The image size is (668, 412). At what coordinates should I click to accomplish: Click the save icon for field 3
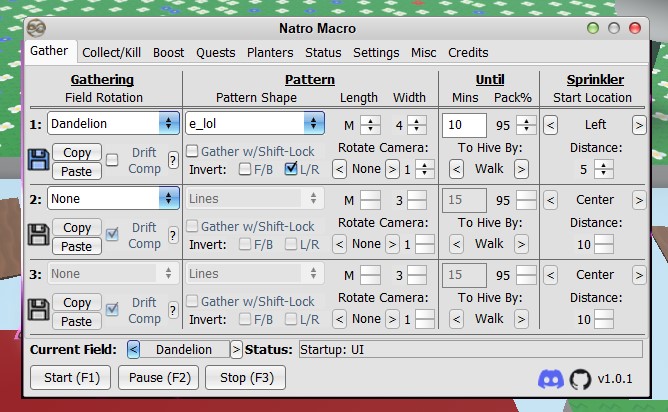pos(38,310)
